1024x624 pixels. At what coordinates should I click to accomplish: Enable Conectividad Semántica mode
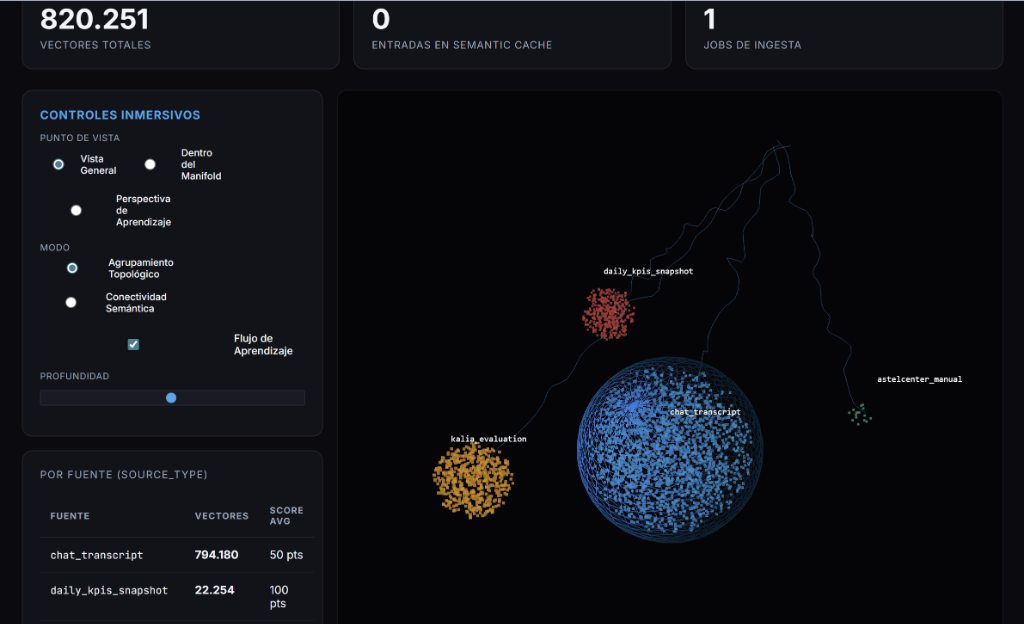point(71,302)
